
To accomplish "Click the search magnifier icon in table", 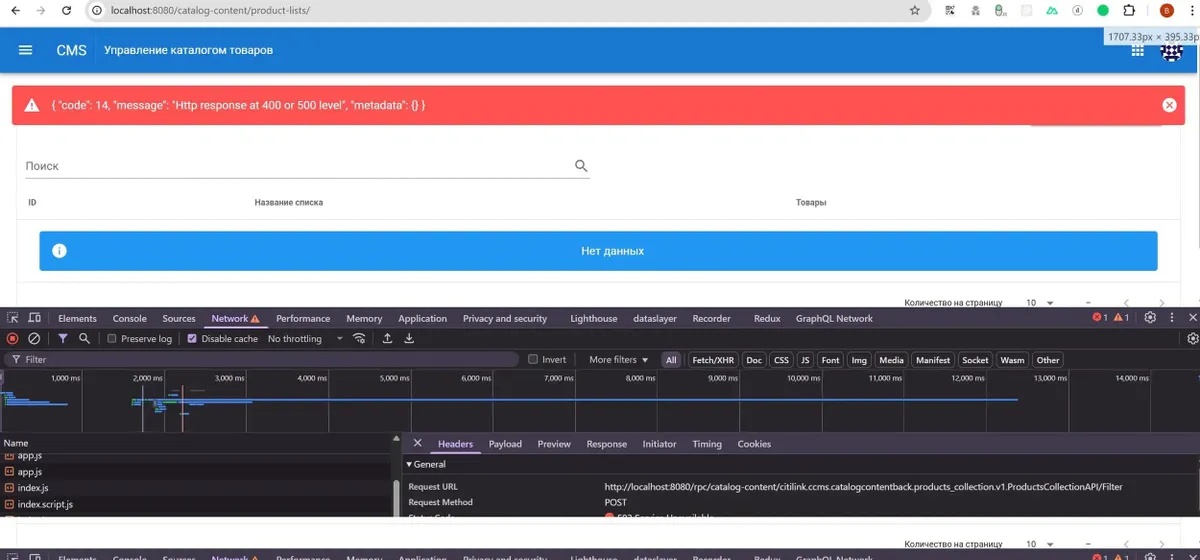I will pos(581,166).
